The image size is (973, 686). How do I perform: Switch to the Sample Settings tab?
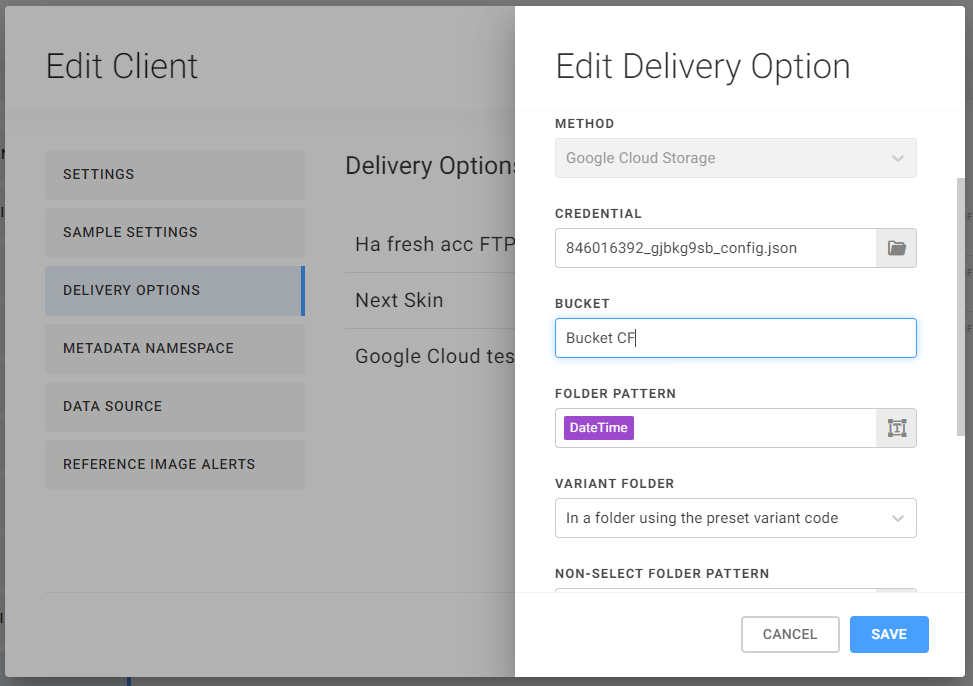point(174,232)
